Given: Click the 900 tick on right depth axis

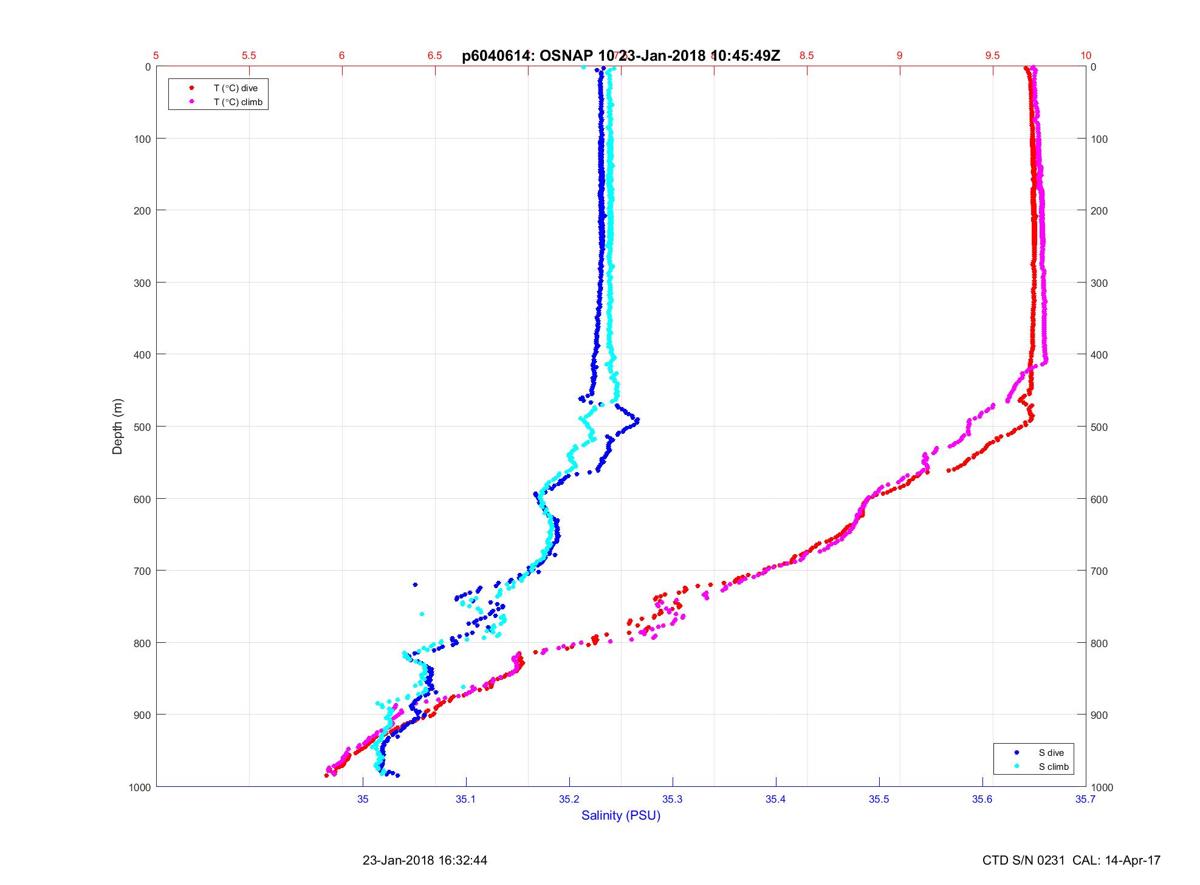Looking at the screenshot, I should (x=1100, y=715).
